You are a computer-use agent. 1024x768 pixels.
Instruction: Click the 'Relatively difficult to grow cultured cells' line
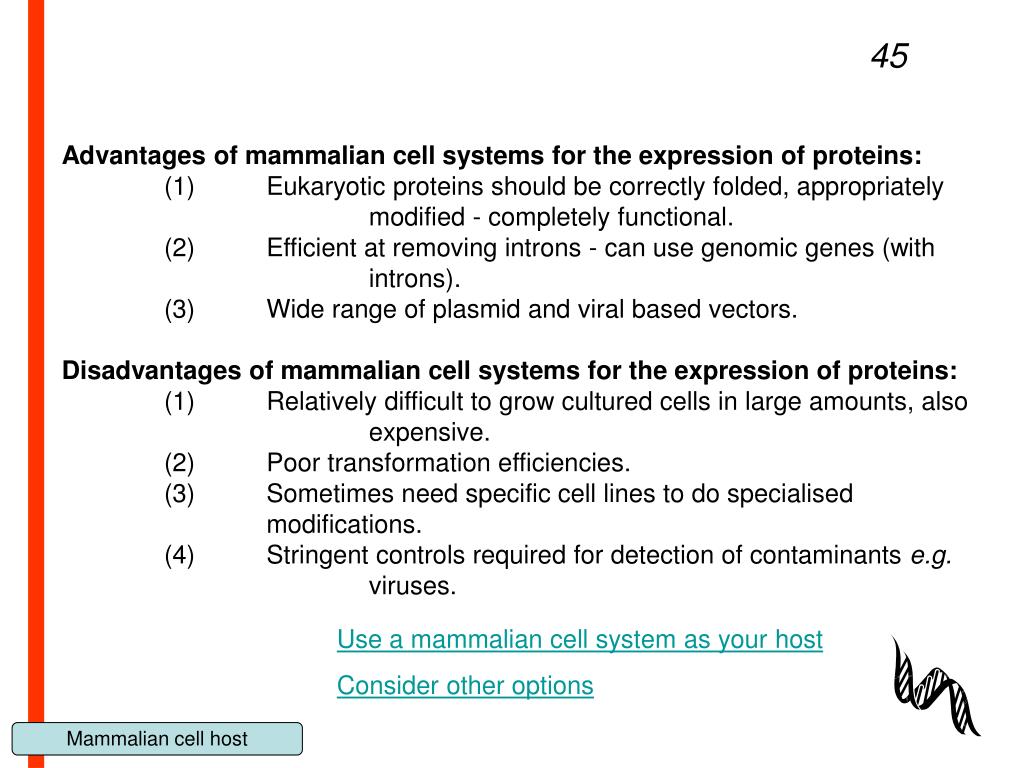tap(616, 402)
